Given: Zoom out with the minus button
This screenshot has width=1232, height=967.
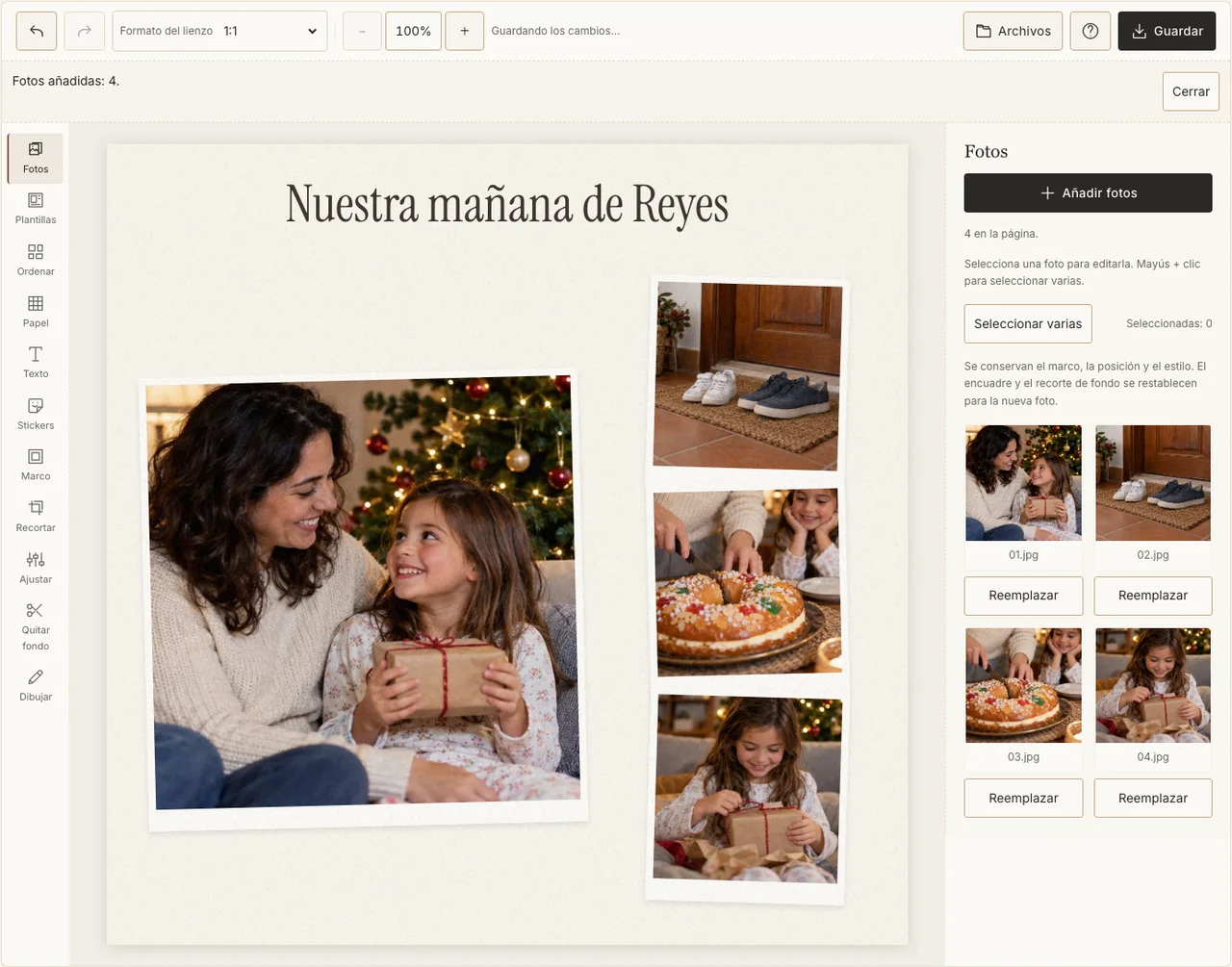Looking at the screenshot, I should pos(362,31).
